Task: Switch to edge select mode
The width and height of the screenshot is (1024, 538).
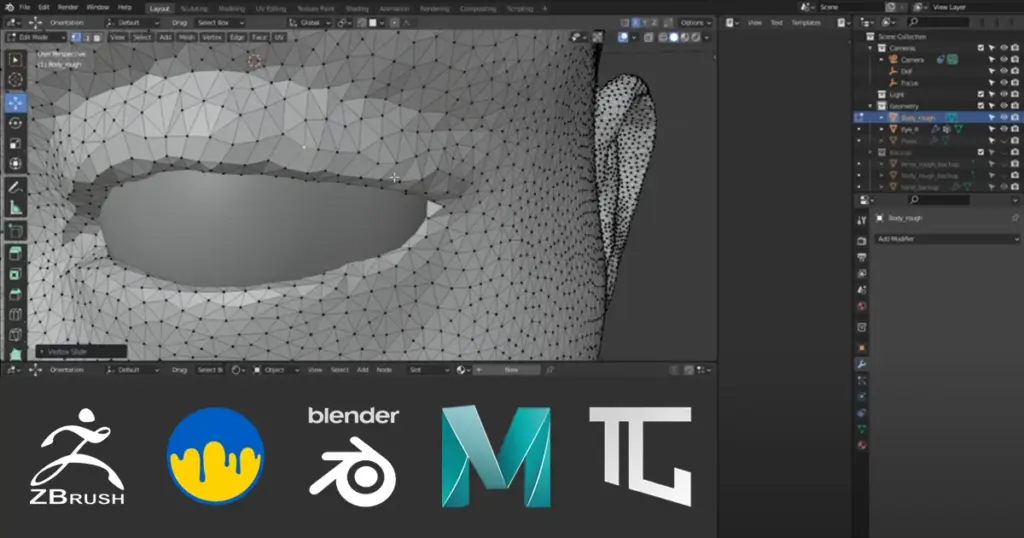Action: point(86,37)
